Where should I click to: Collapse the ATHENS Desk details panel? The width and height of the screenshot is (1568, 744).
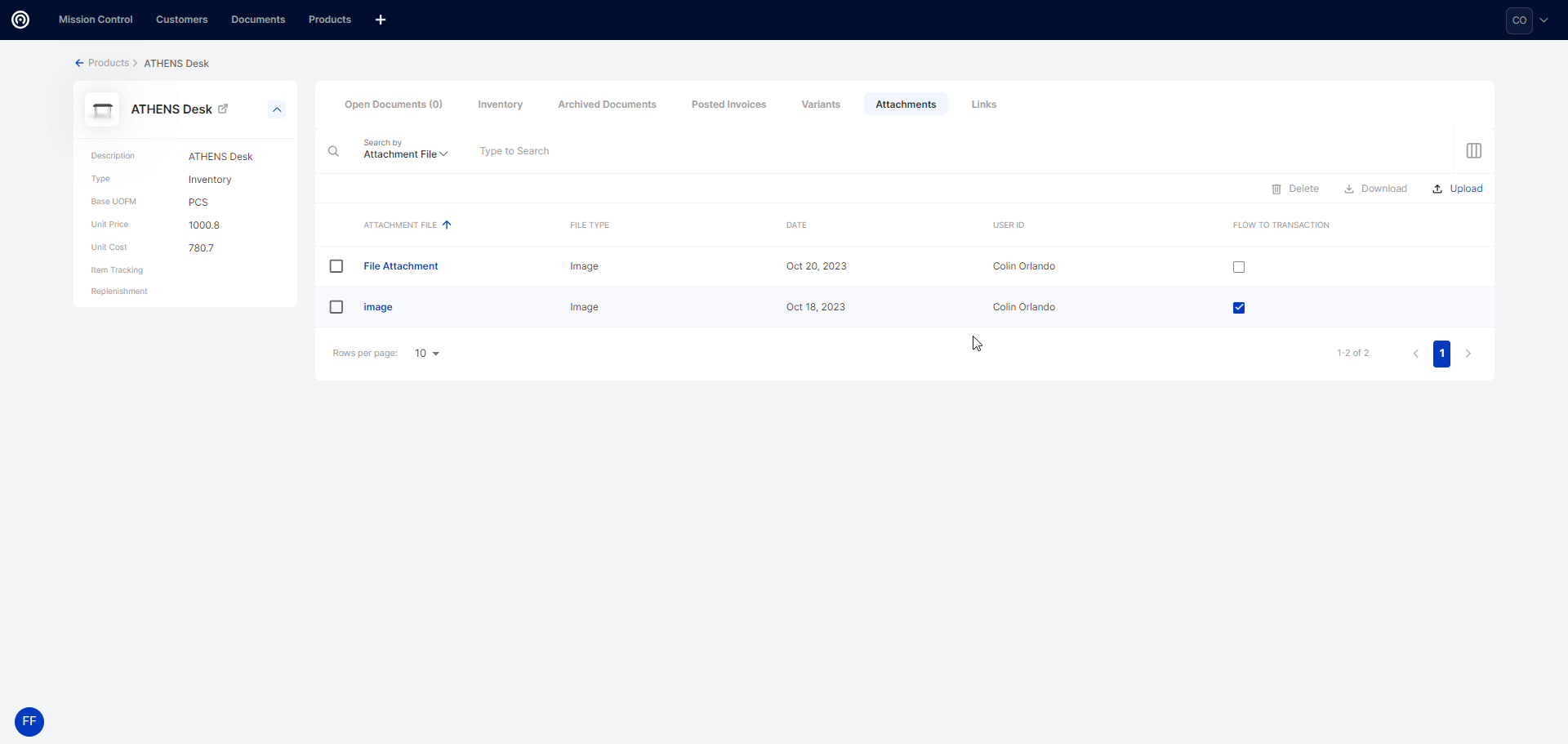277,109
